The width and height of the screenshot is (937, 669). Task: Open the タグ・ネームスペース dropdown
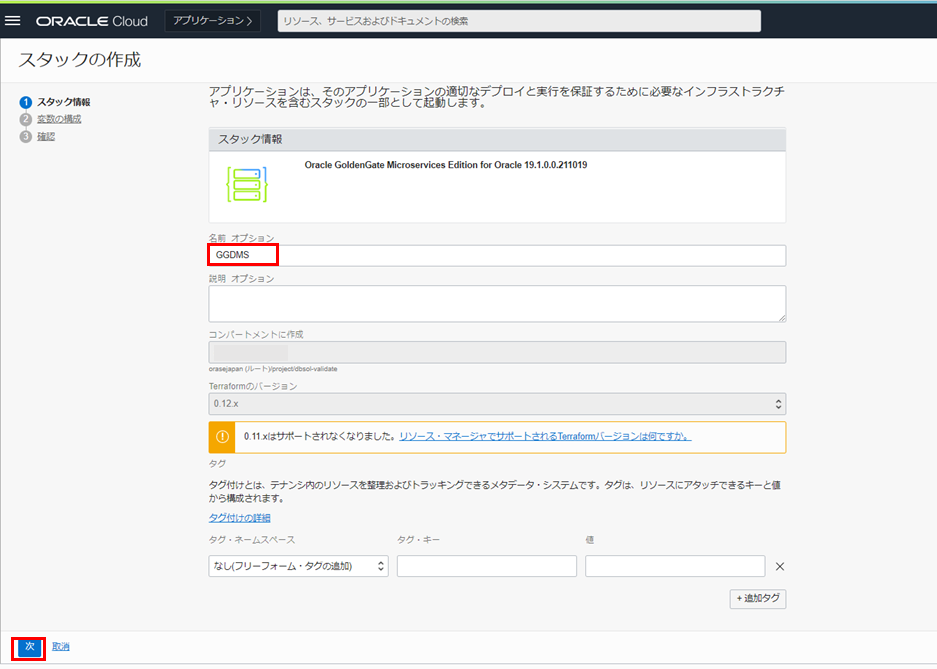[298, 567]
